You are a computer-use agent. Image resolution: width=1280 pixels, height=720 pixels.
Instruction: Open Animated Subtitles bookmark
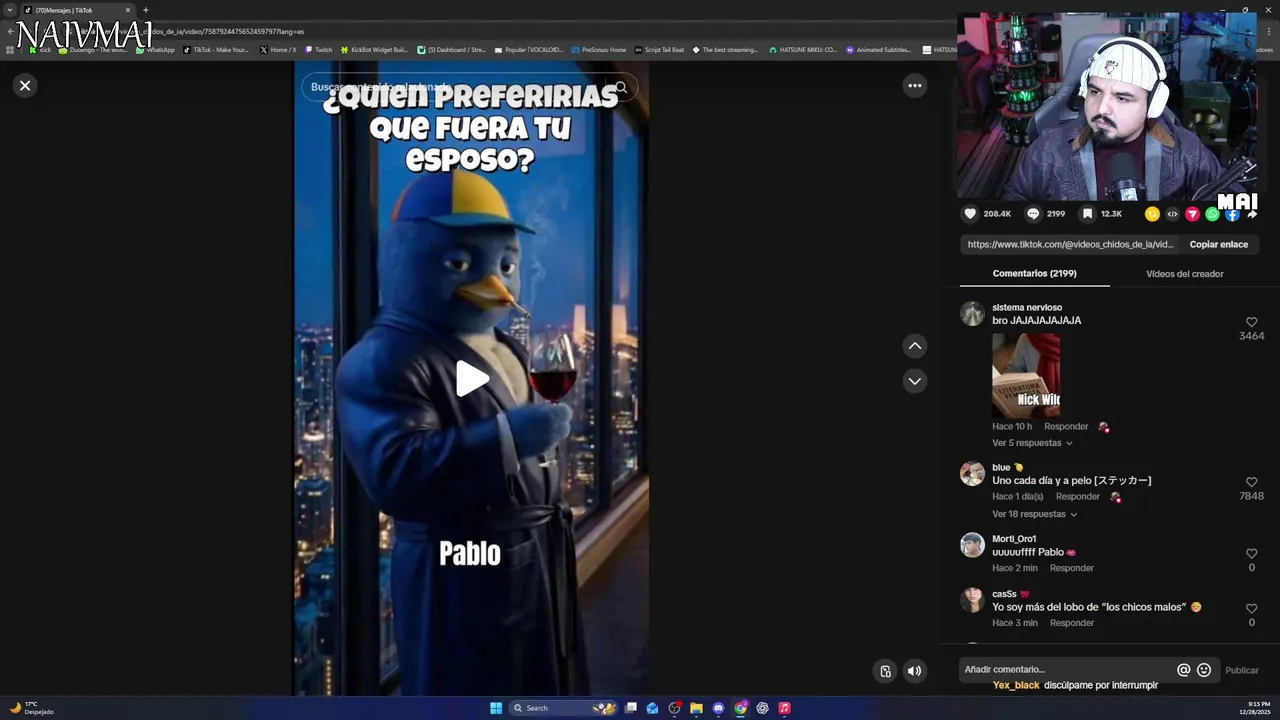[880, 50]
